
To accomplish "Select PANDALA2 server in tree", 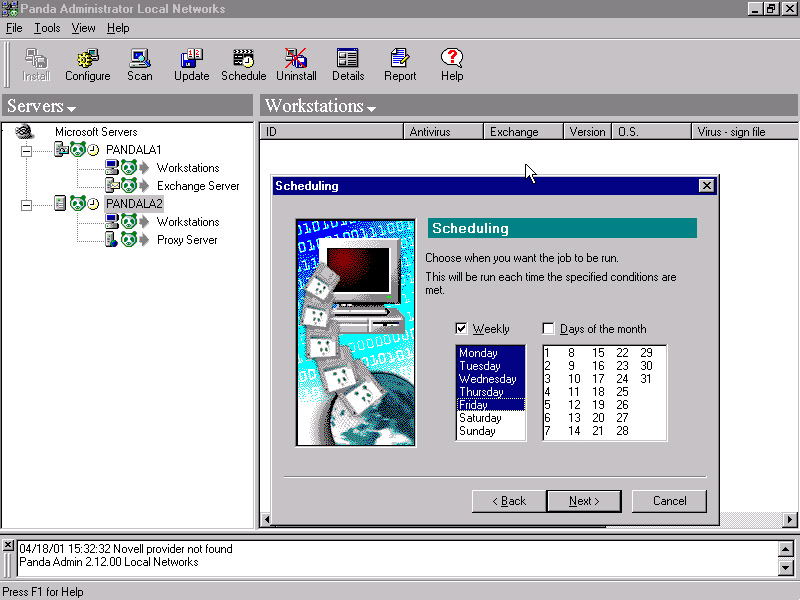I will [x=134, y=204].
